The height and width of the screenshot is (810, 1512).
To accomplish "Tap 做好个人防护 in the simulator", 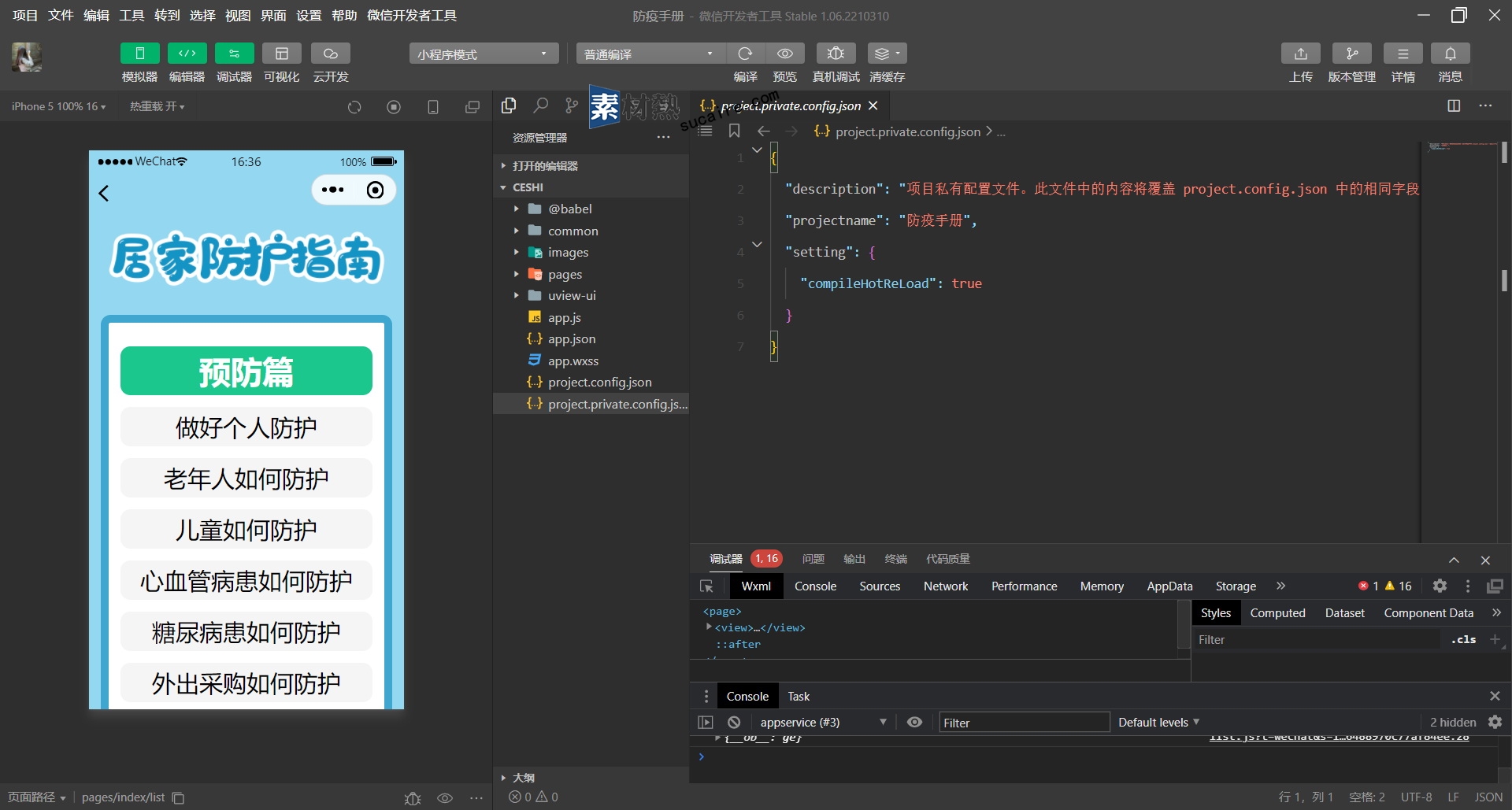I will pyautogui.click(x=246, y=427).
